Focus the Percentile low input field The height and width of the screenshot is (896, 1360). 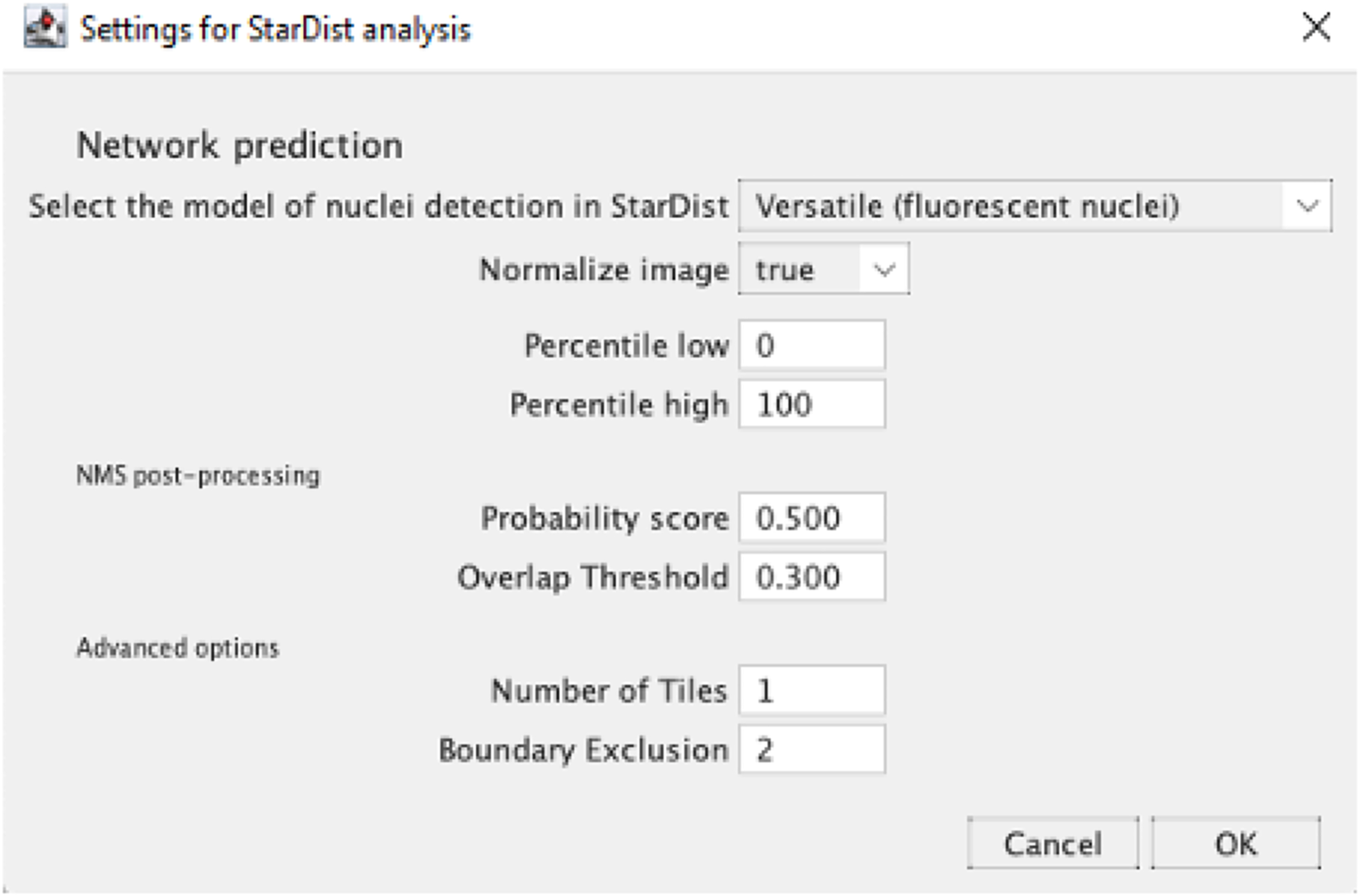[x=811, y=346]
